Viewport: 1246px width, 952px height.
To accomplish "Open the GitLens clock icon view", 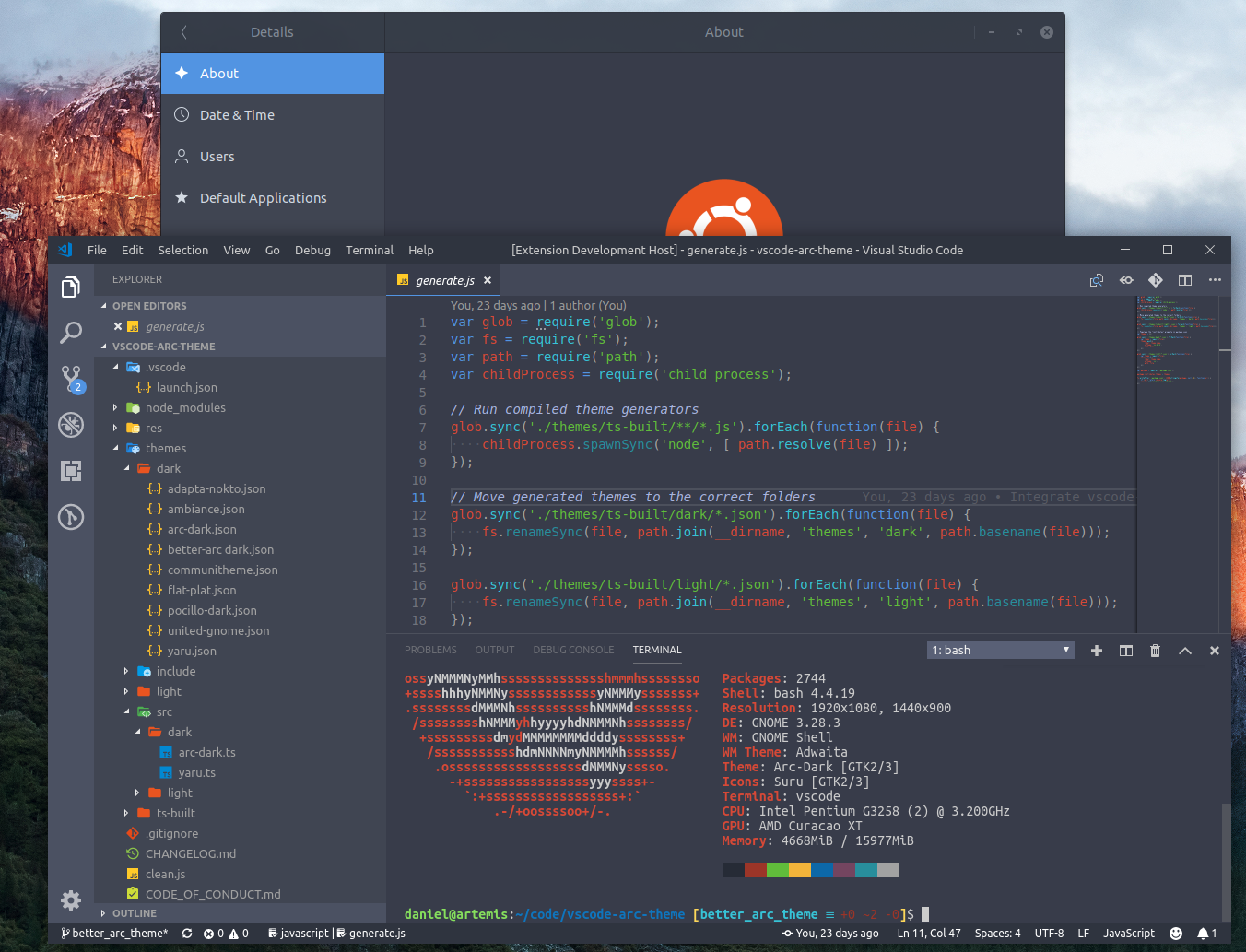I will click(71, 517).
